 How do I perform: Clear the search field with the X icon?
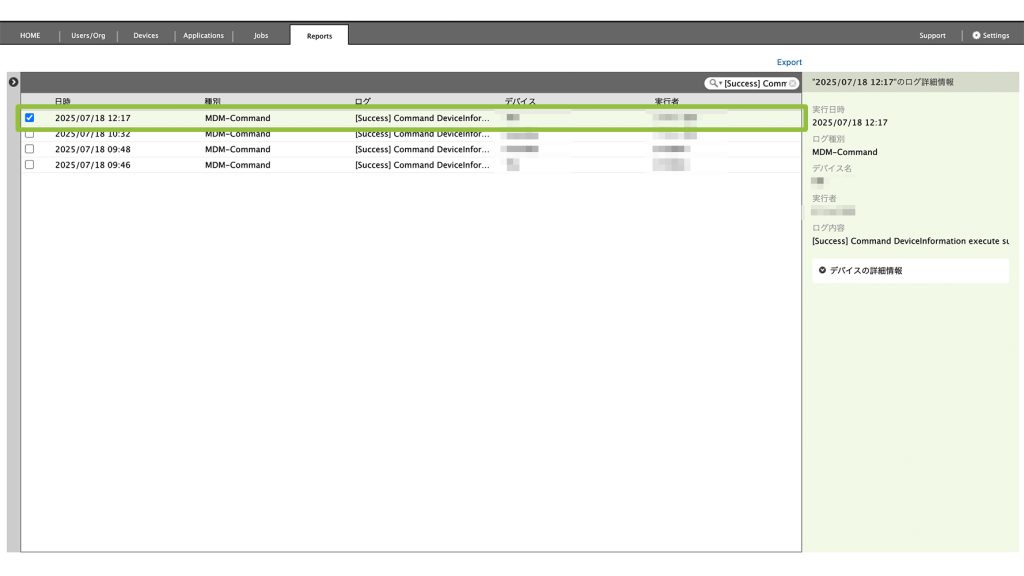point(793,83)
